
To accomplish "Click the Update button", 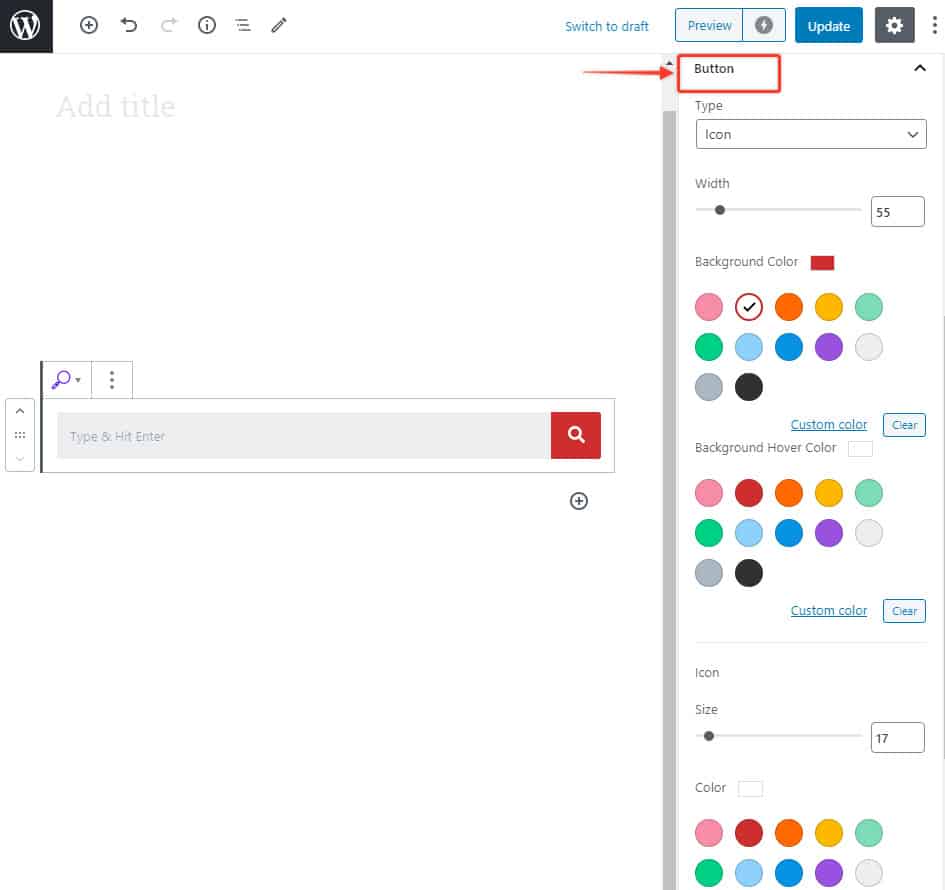I will 828,26.
